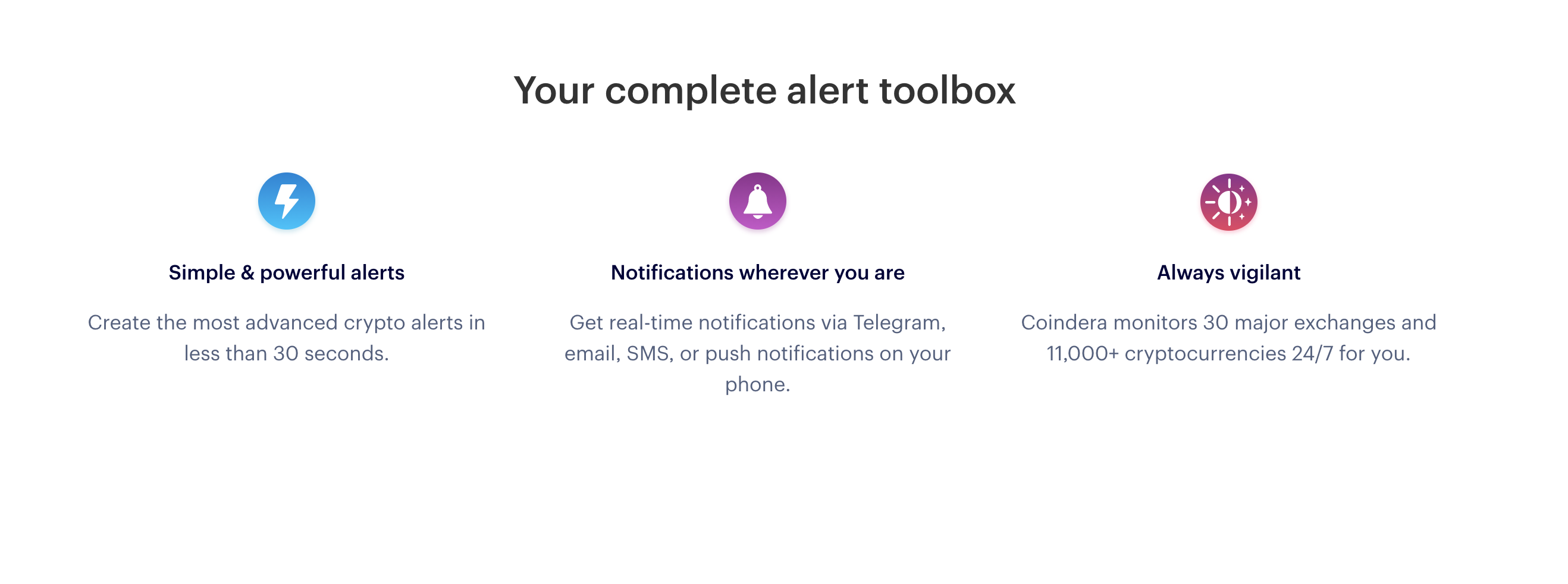Click the word "toolbox" in the heading
This screenshot has height=584, width=1568.
(x=947, y=90)
